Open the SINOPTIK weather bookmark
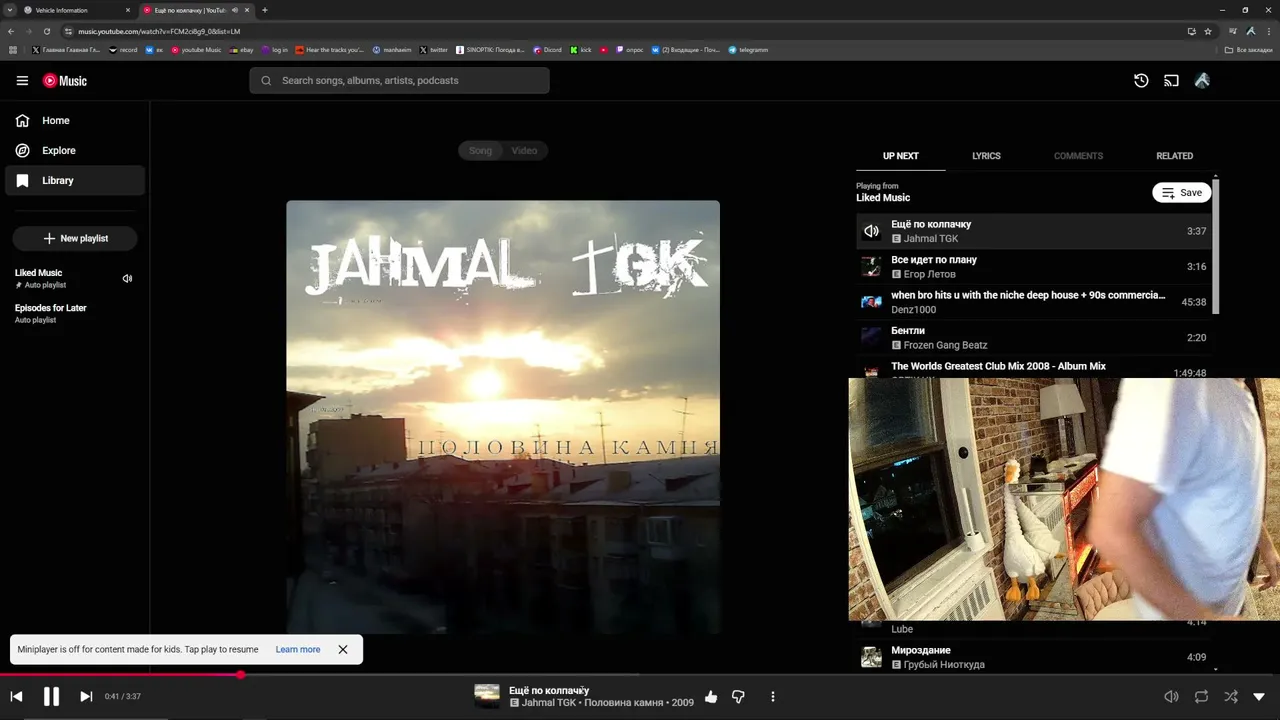This screenshot has width=1280, height=720. point(490,50)
